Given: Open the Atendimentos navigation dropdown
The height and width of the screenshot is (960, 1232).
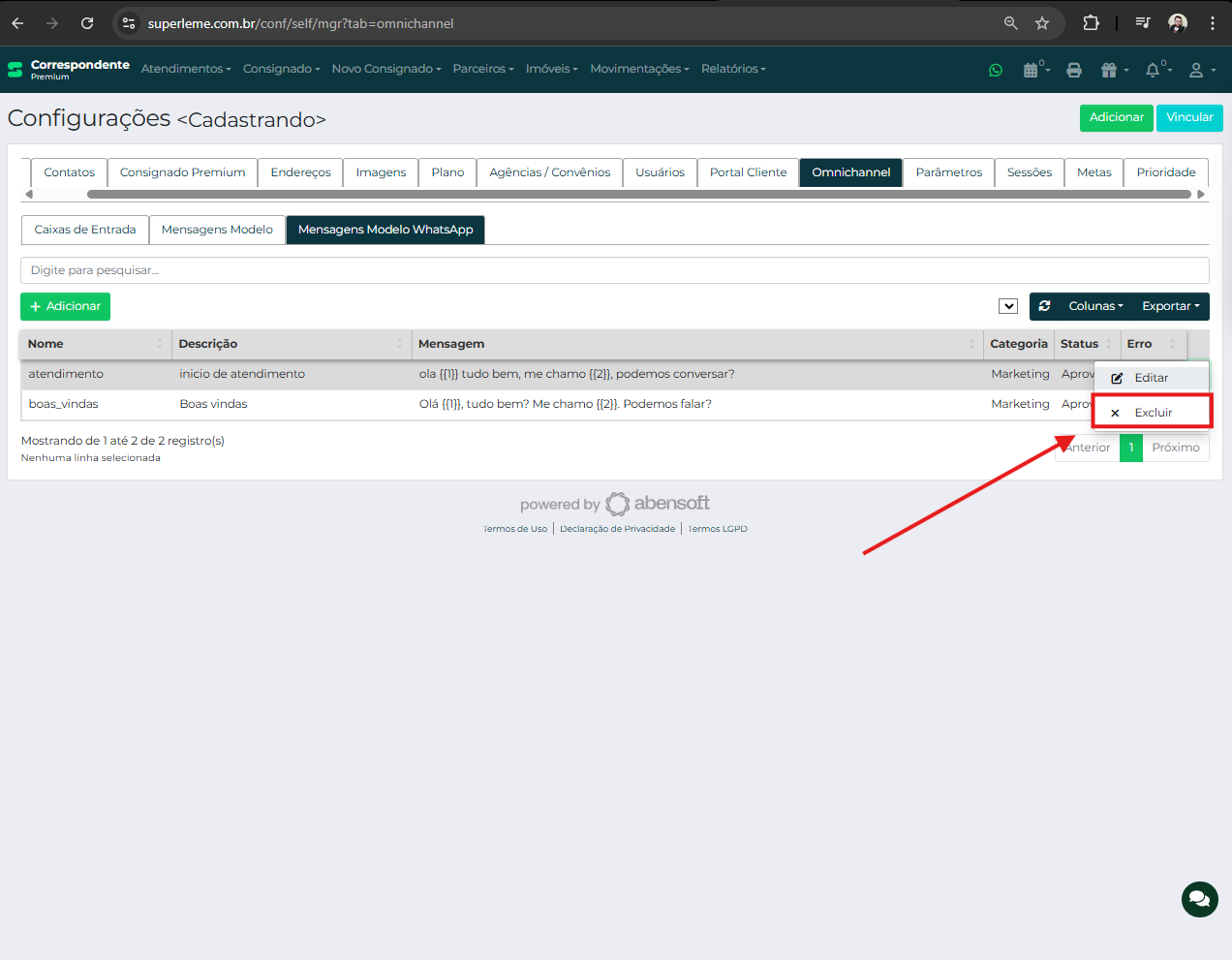Looking at the screenshot, I should tap(186, 69).
